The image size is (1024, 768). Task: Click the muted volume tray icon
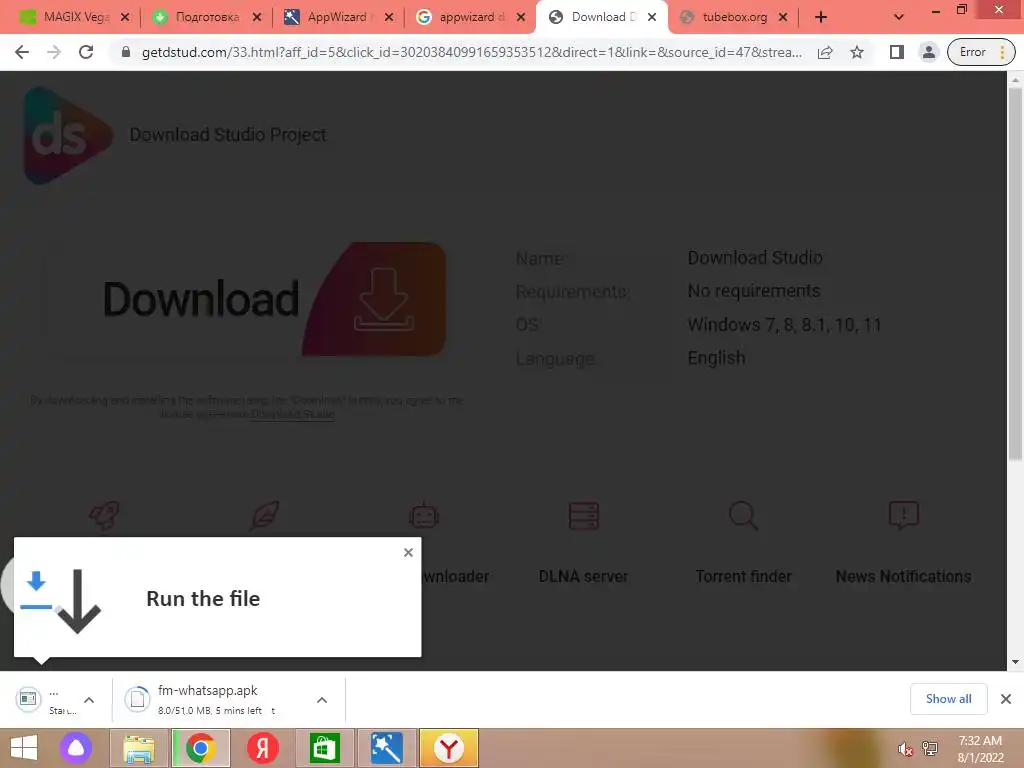pyautogui.click(x=904, y=749)
